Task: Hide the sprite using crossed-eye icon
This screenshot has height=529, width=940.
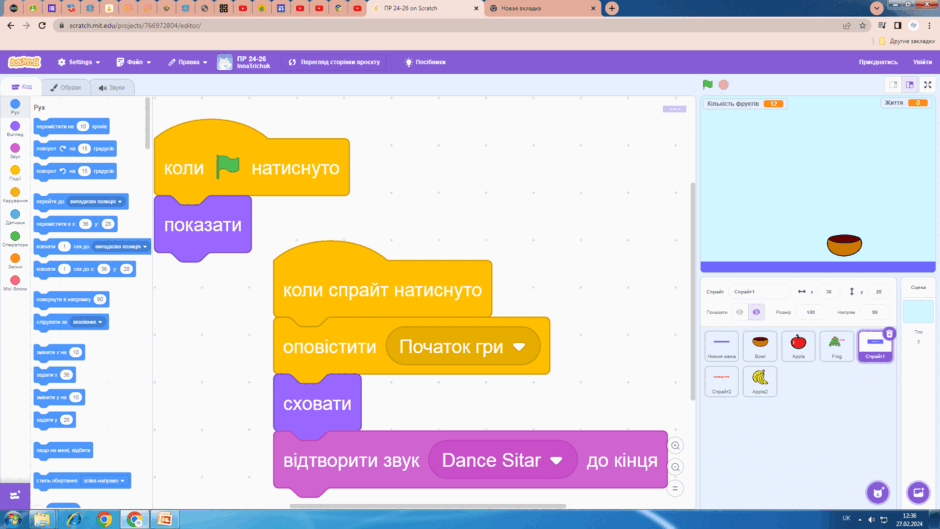Action: point(756,312)
